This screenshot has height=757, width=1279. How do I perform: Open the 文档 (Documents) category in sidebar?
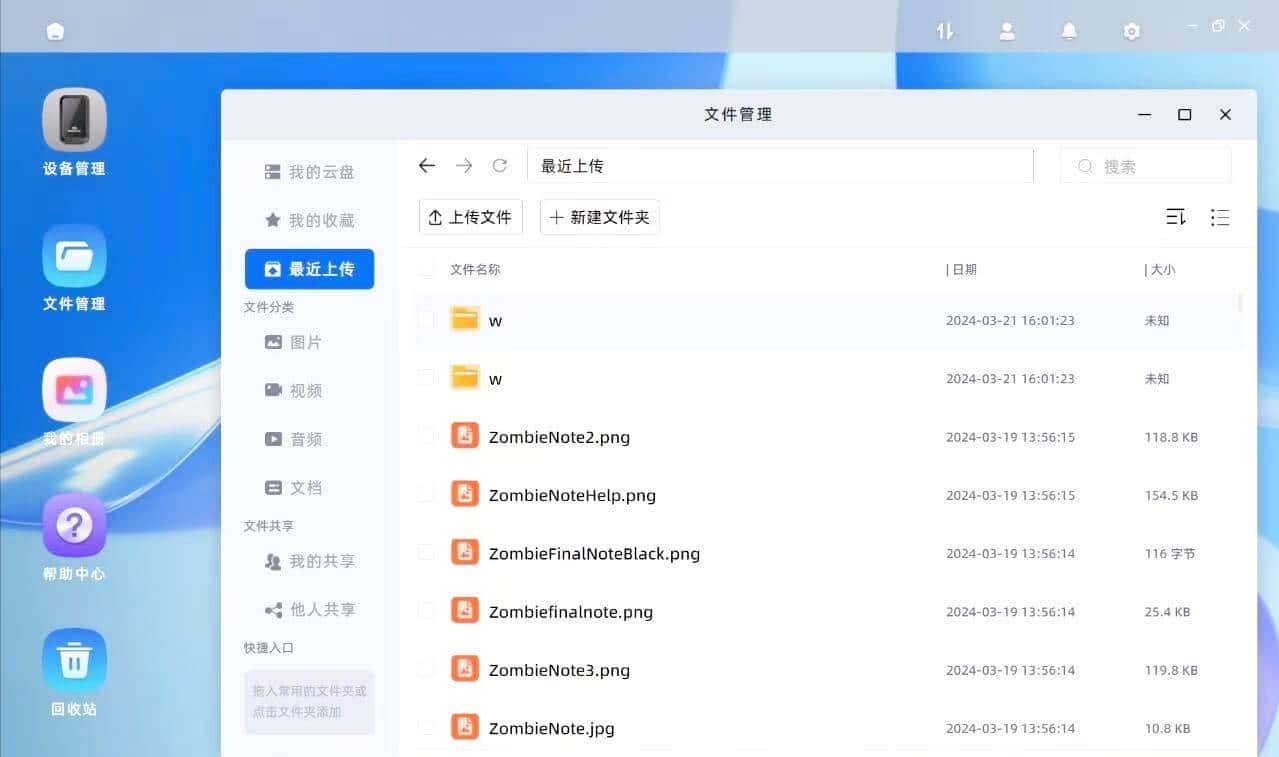coord(303,487)
